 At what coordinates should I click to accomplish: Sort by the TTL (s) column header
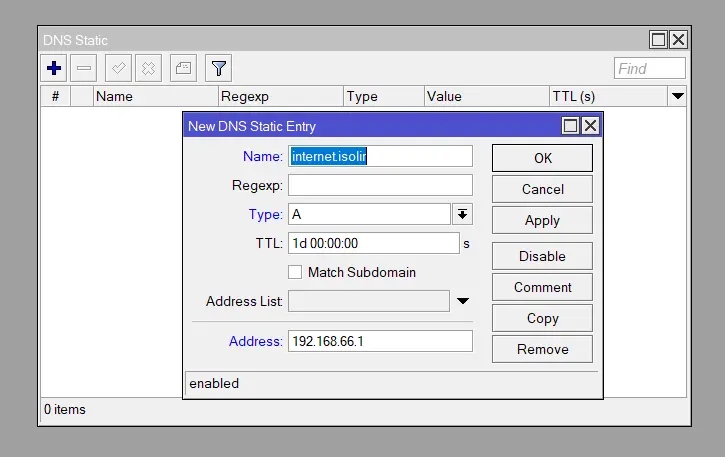coord(605,97)
